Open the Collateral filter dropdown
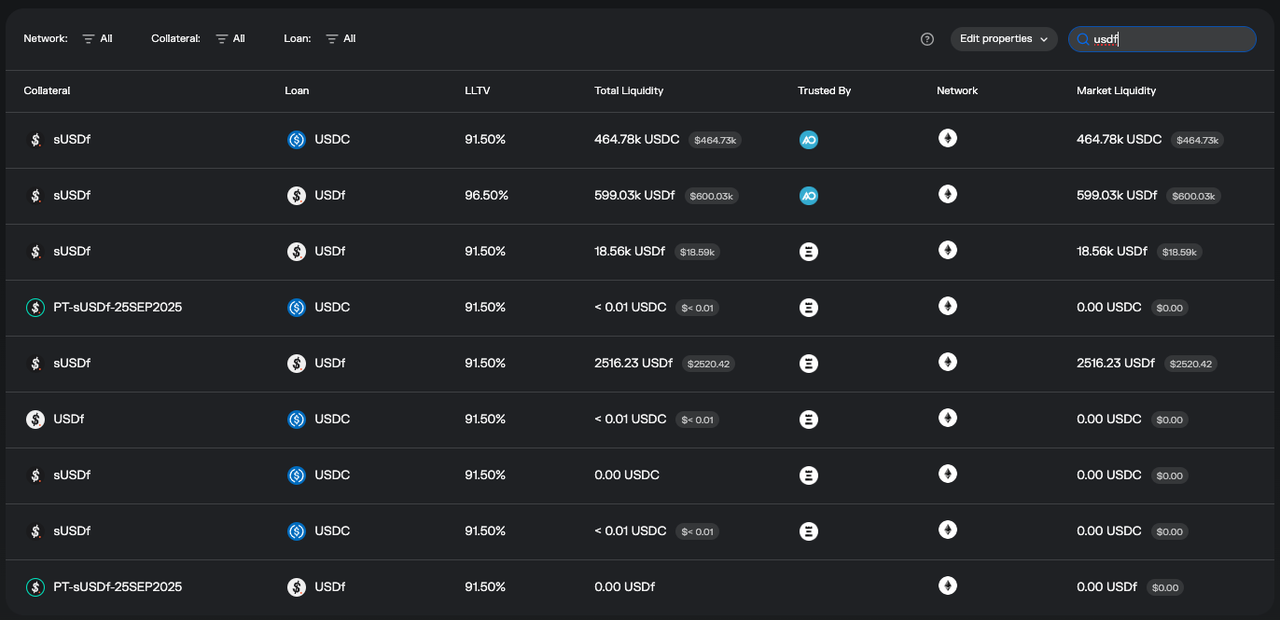 coord(230,39)
